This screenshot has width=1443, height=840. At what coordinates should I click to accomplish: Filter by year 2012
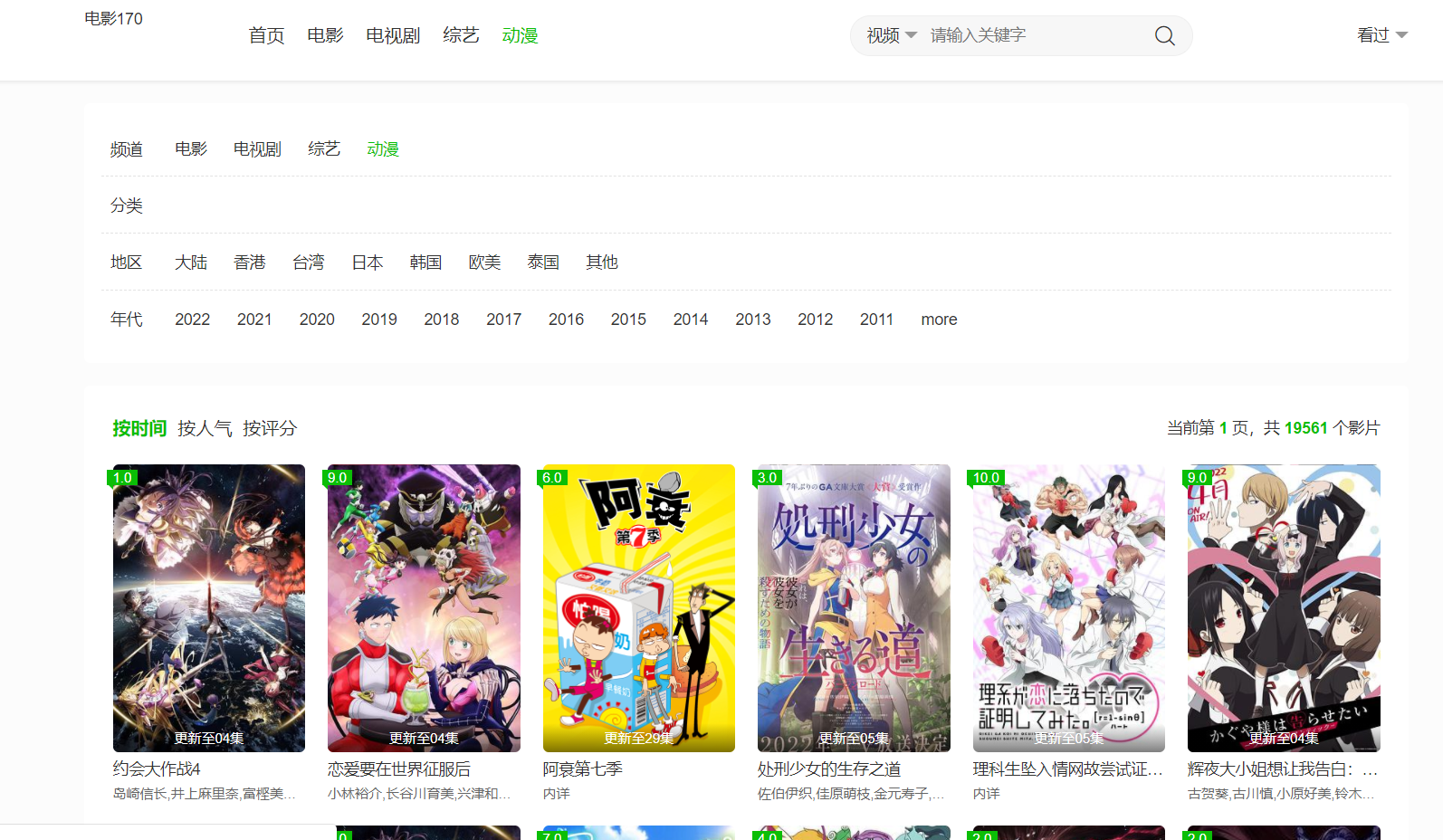[816, 320]
